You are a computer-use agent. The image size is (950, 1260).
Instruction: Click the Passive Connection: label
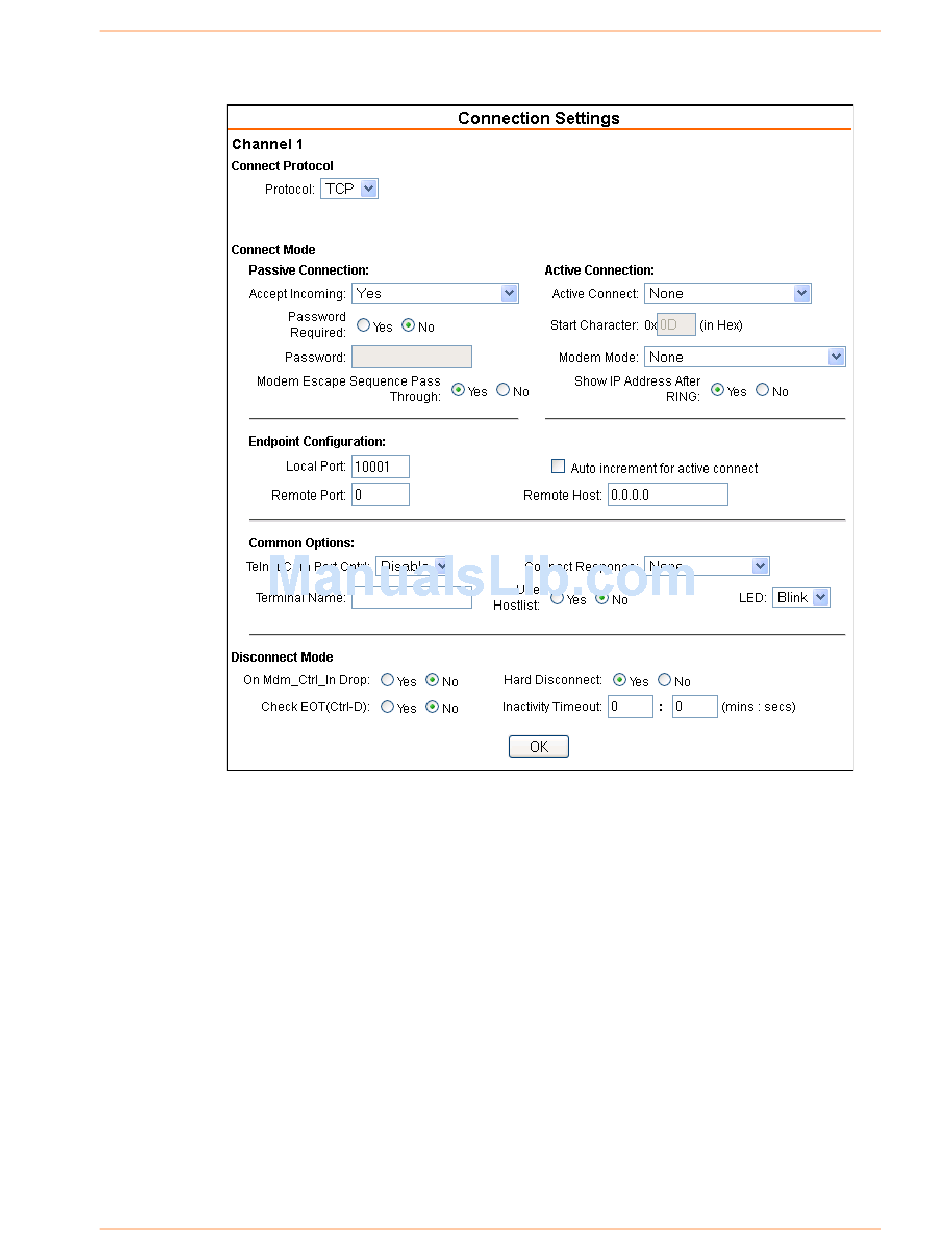click(309, 271)
